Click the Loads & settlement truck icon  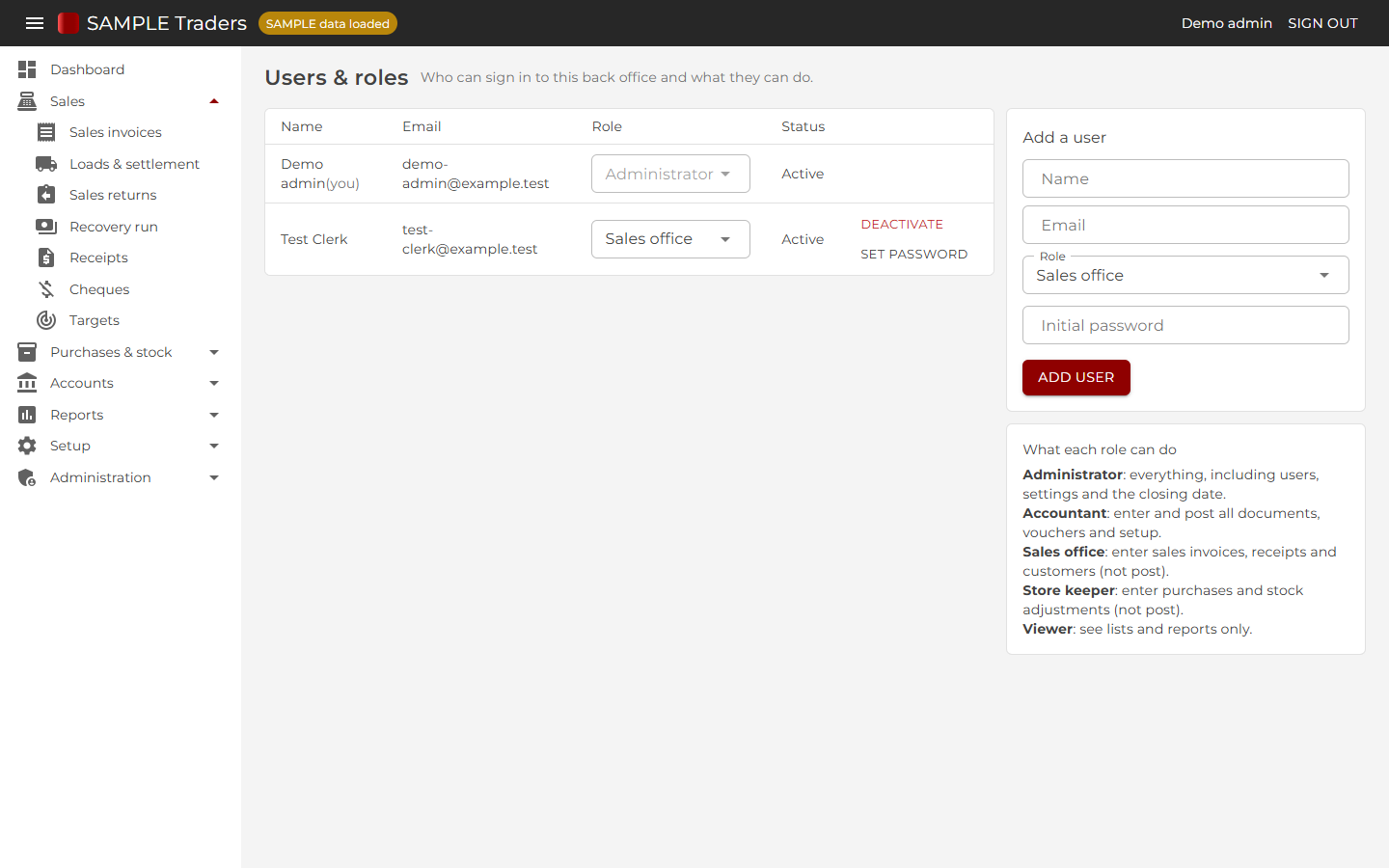pos(46,164)
